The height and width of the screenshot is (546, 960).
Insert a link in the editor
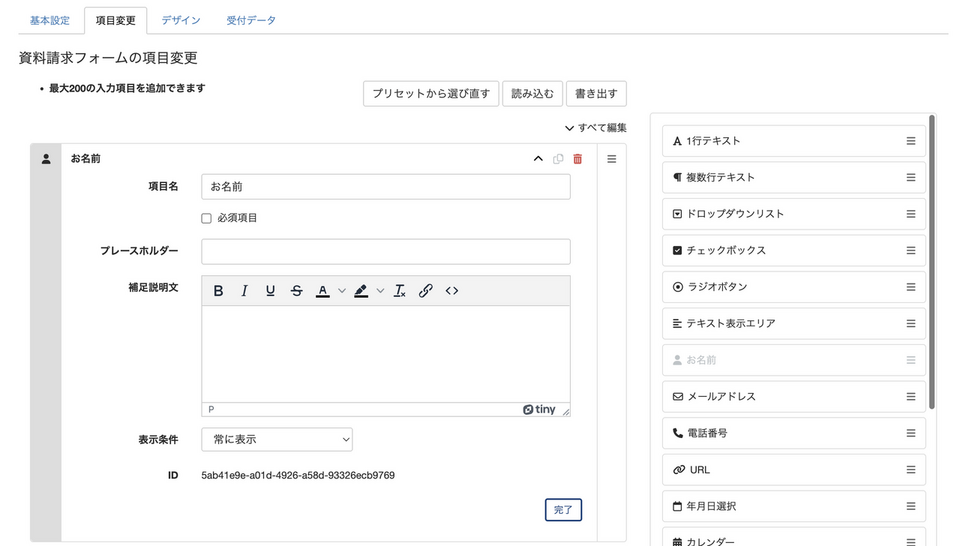[x=426, y=291]
